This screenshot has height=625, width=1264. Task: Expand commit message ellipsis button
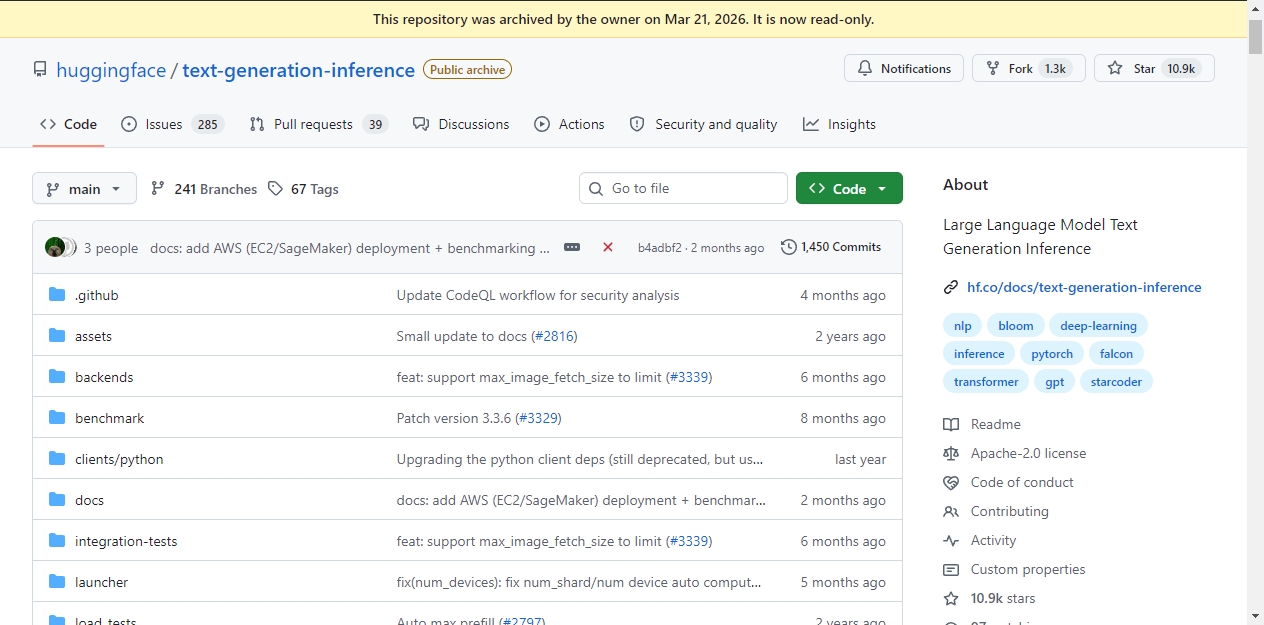point(572,247)
